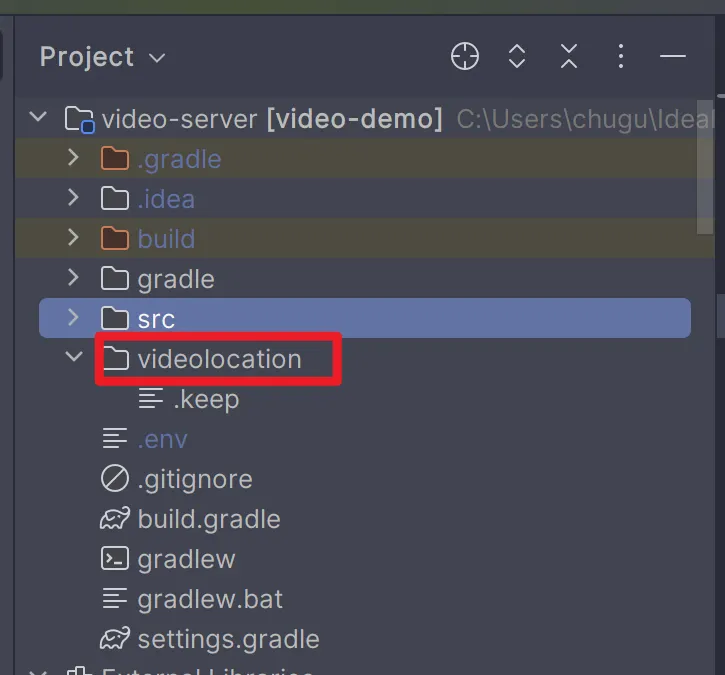Expand the .gradle folder

coord(73,158)
